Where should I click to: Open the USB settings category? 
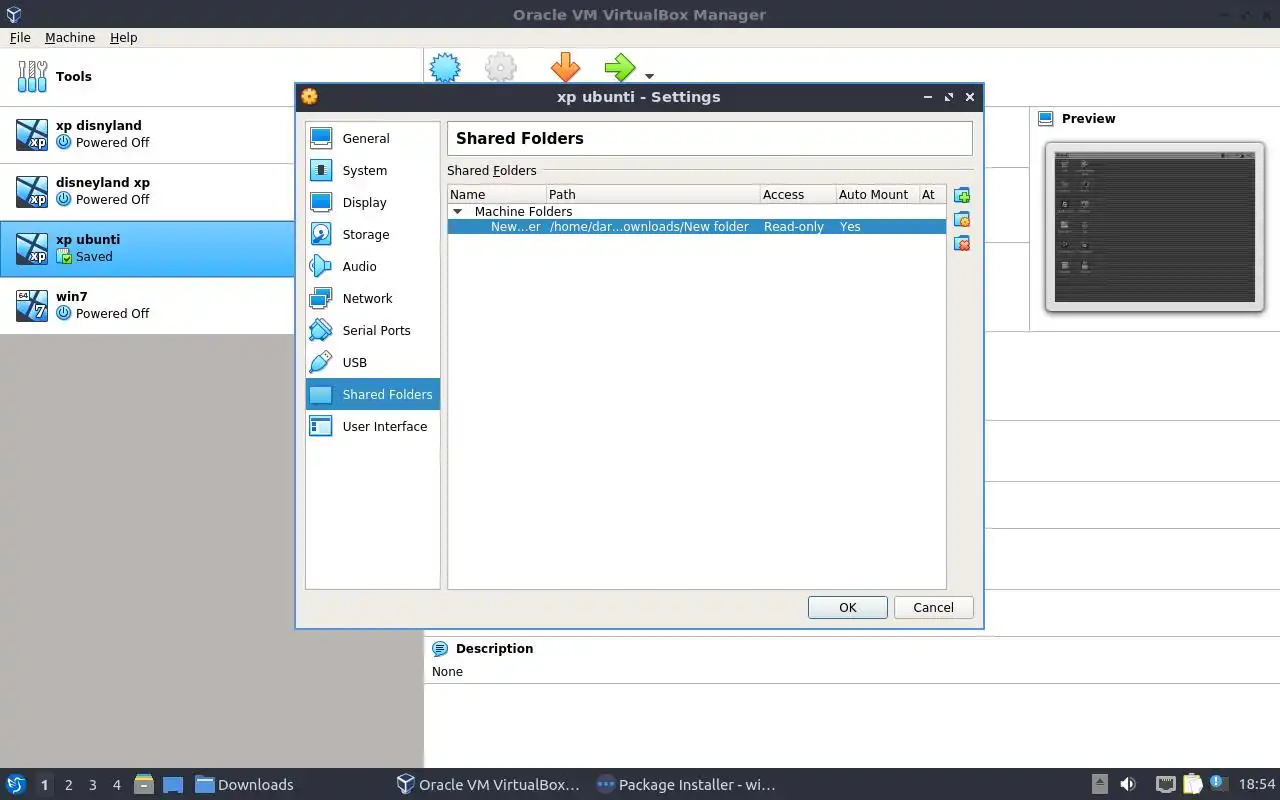(372, 362)
